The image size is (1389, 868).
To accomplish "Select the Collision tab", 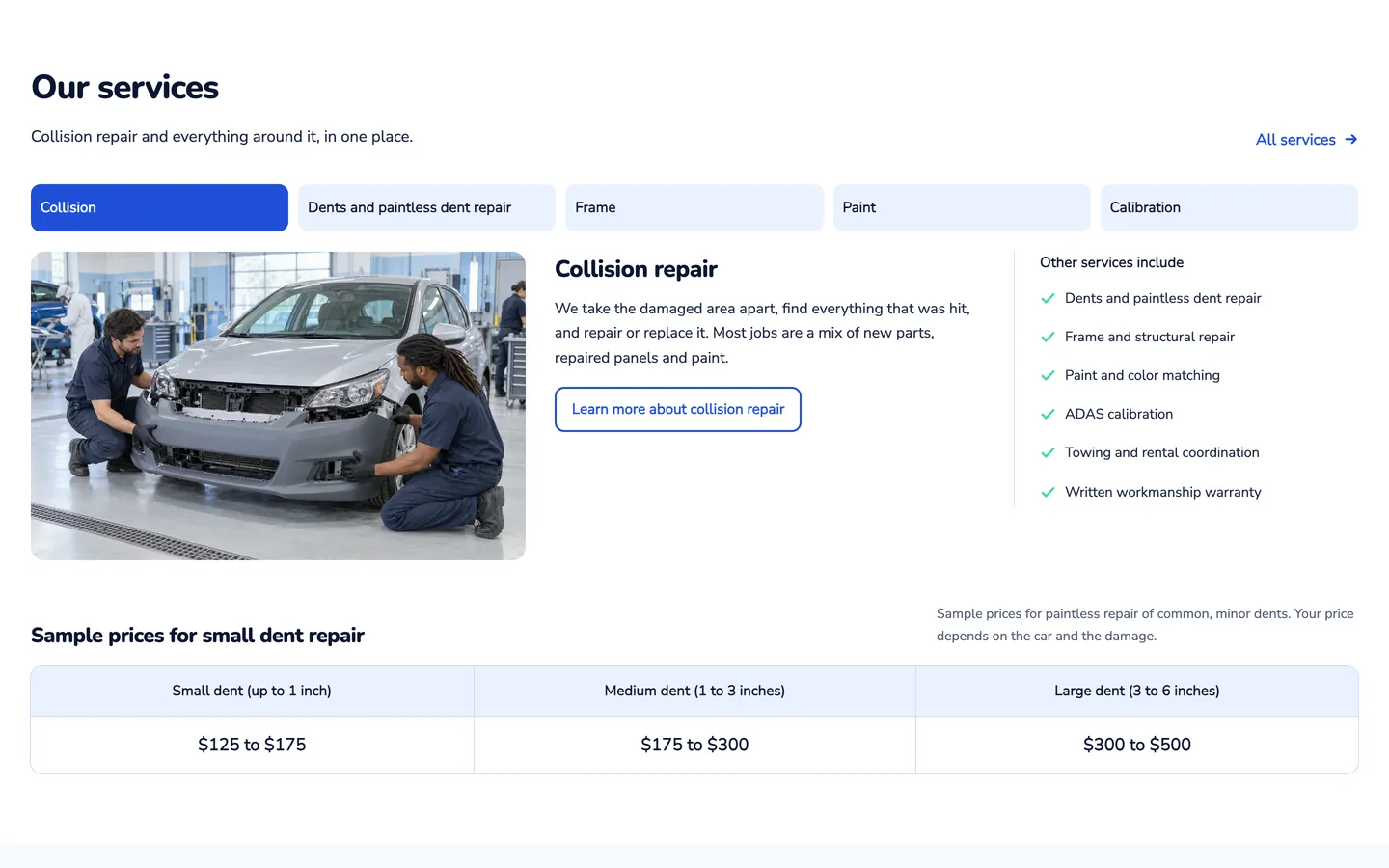I will 159,207.
